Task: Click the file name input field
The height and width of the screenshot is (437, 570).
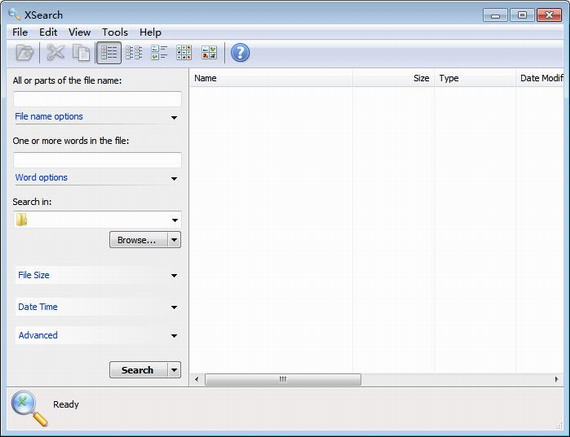Action: pyautogui.click(x=97, y=99)
